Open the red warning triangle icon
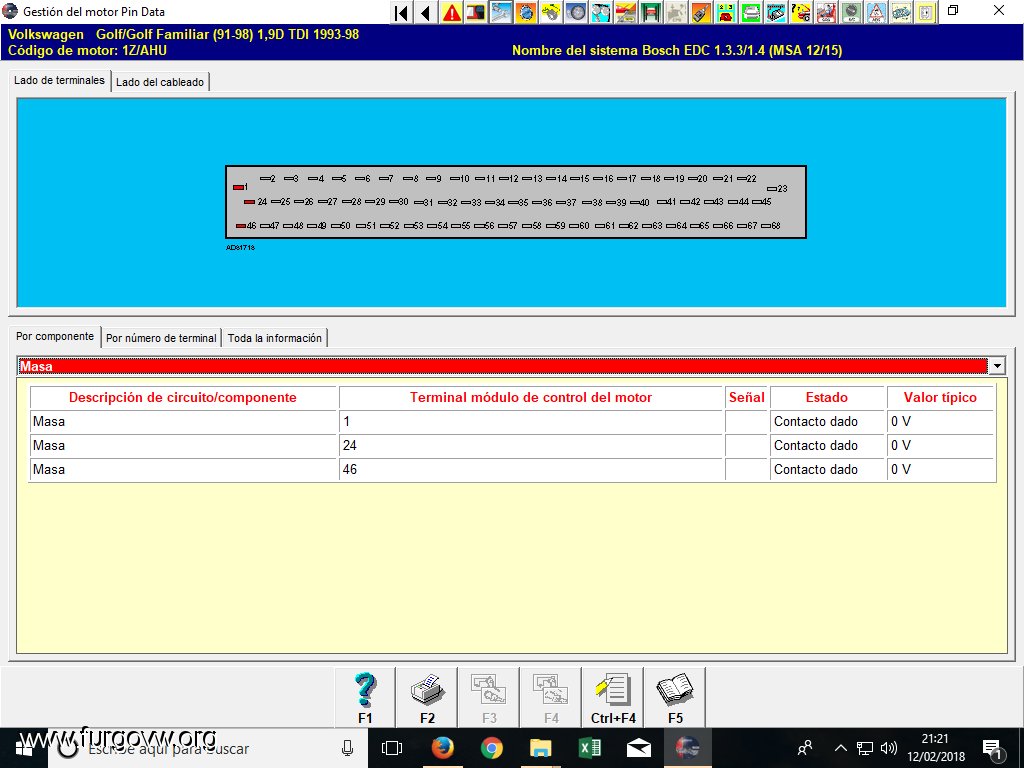1024x768 pixels. click(451, 12)
